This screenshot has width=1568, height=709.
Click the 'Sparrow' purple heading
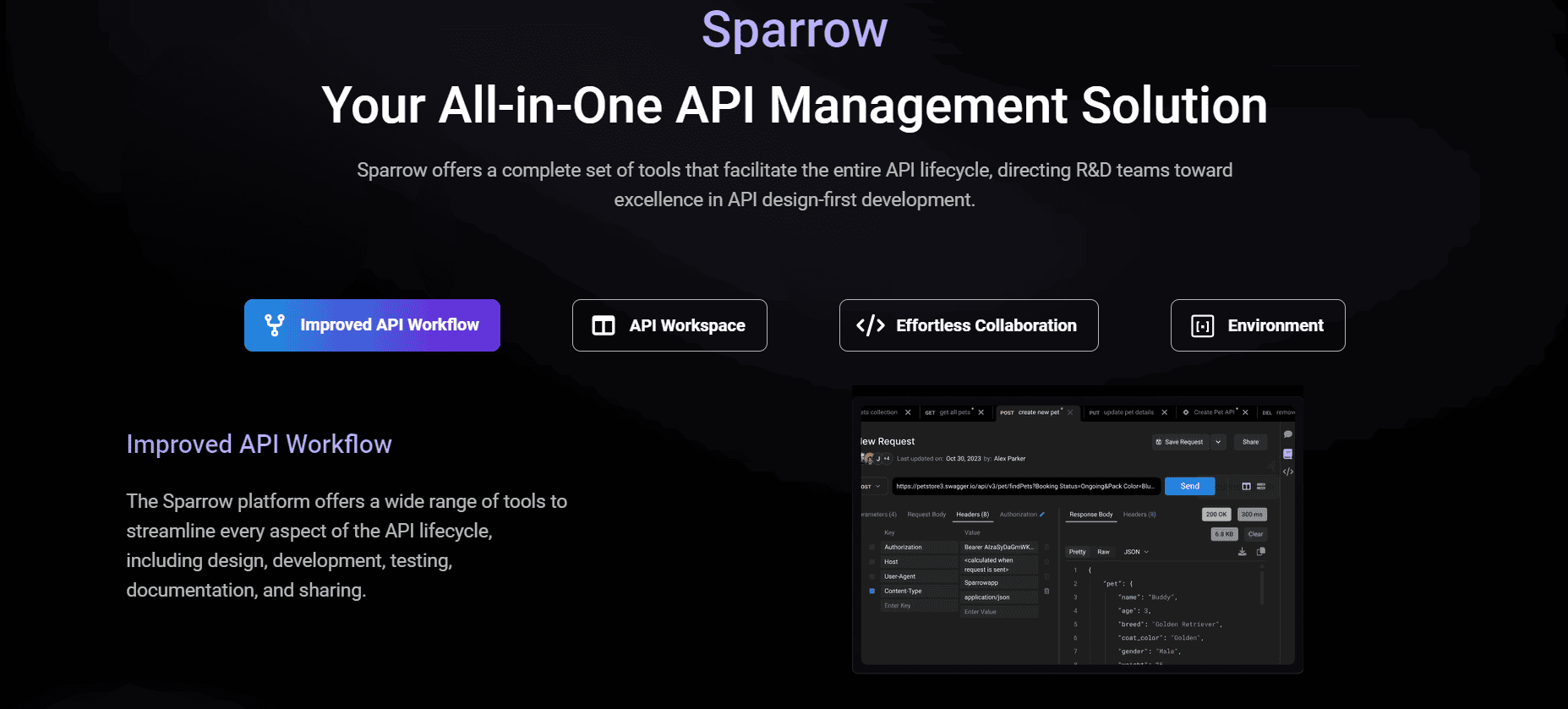pyautogui.click(x=795, y=30)
